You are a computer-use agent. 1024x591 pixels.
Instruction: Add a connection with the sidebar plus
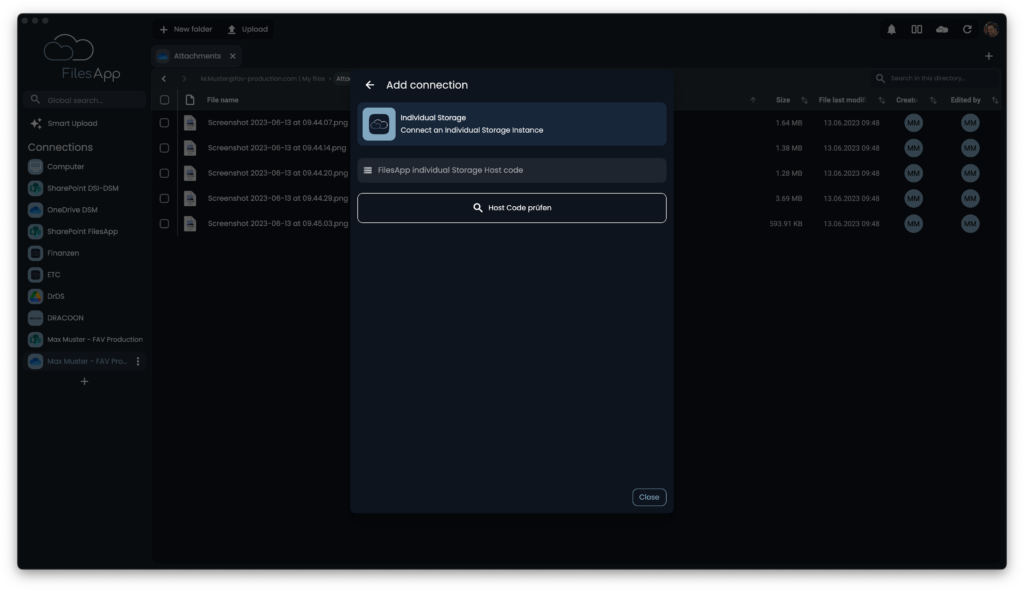pyautogui.click(x=84, y=381)
